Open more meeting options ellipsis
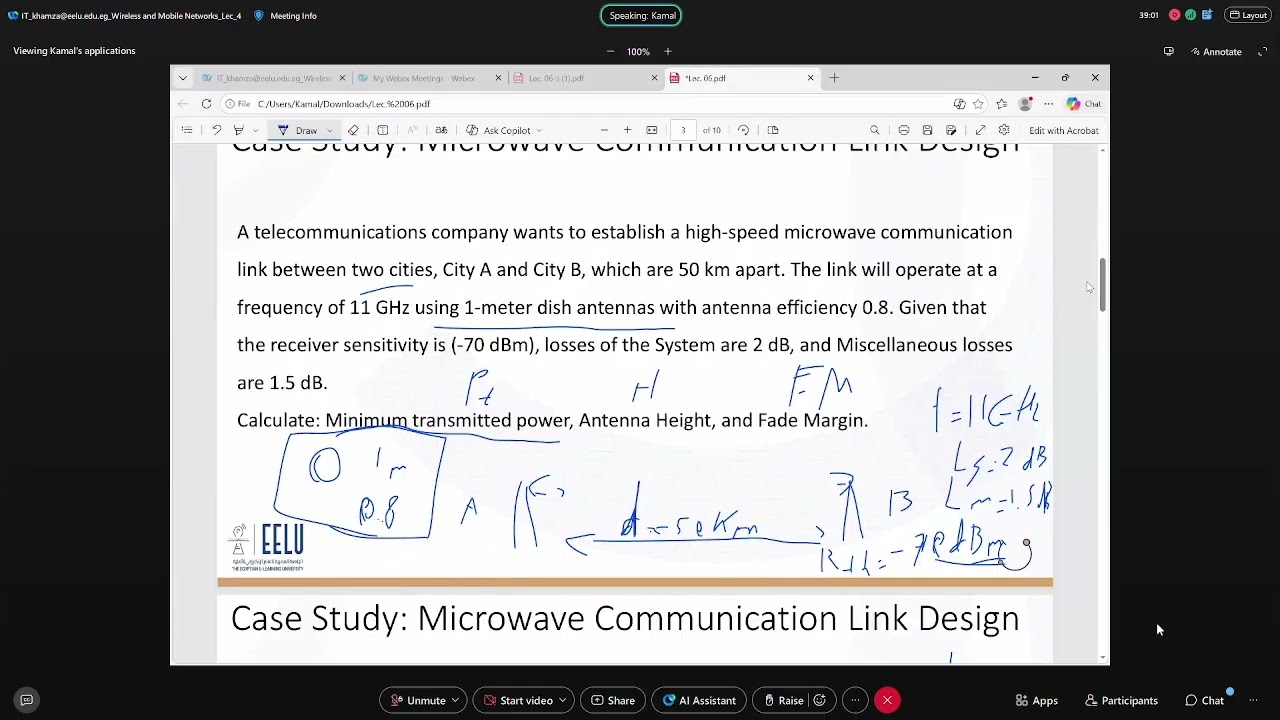This screenshot has width=1280, height=720. [x=855, y=700]
